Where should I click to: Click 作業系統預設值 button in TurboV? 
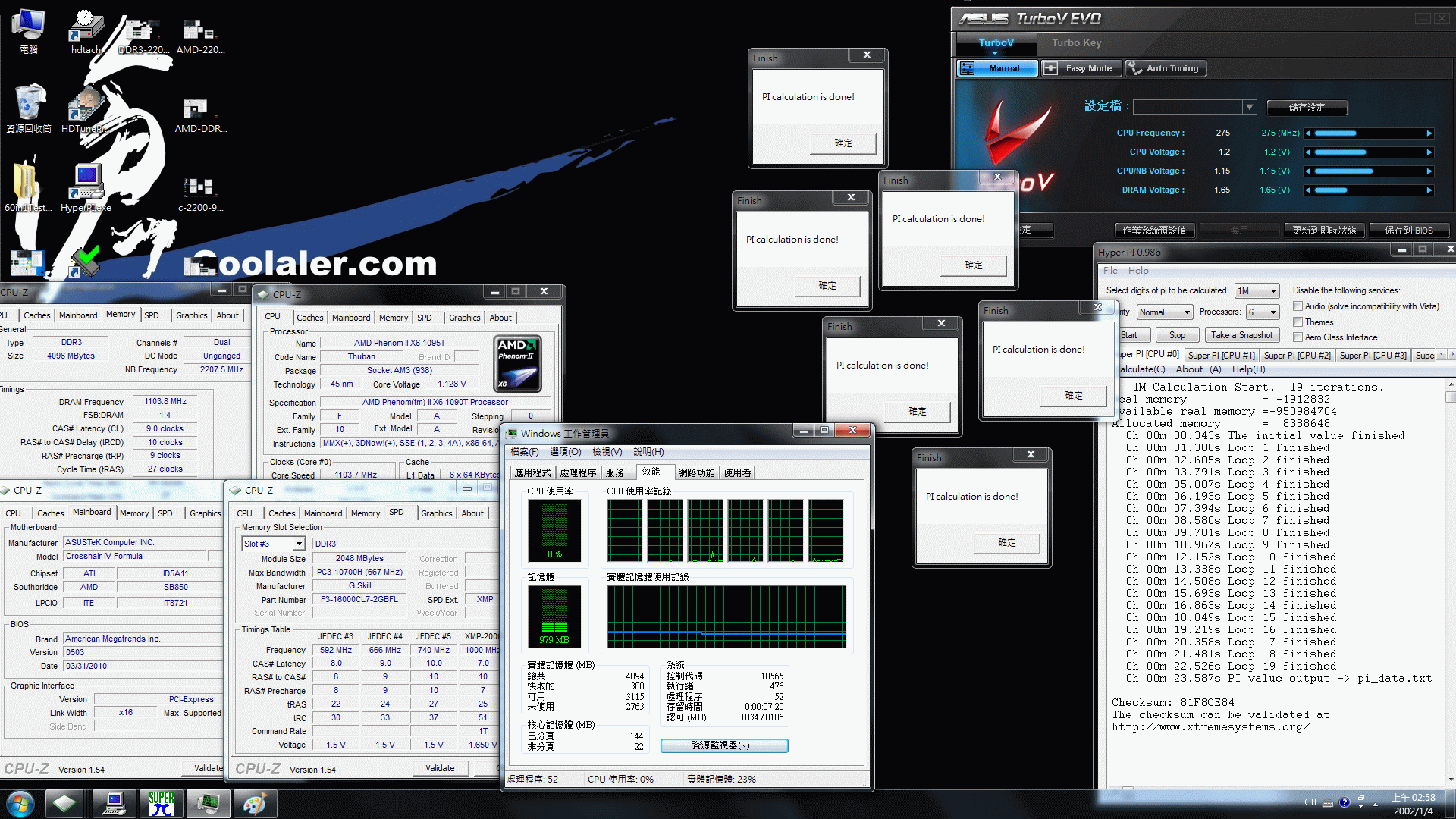click(1154, 231)
